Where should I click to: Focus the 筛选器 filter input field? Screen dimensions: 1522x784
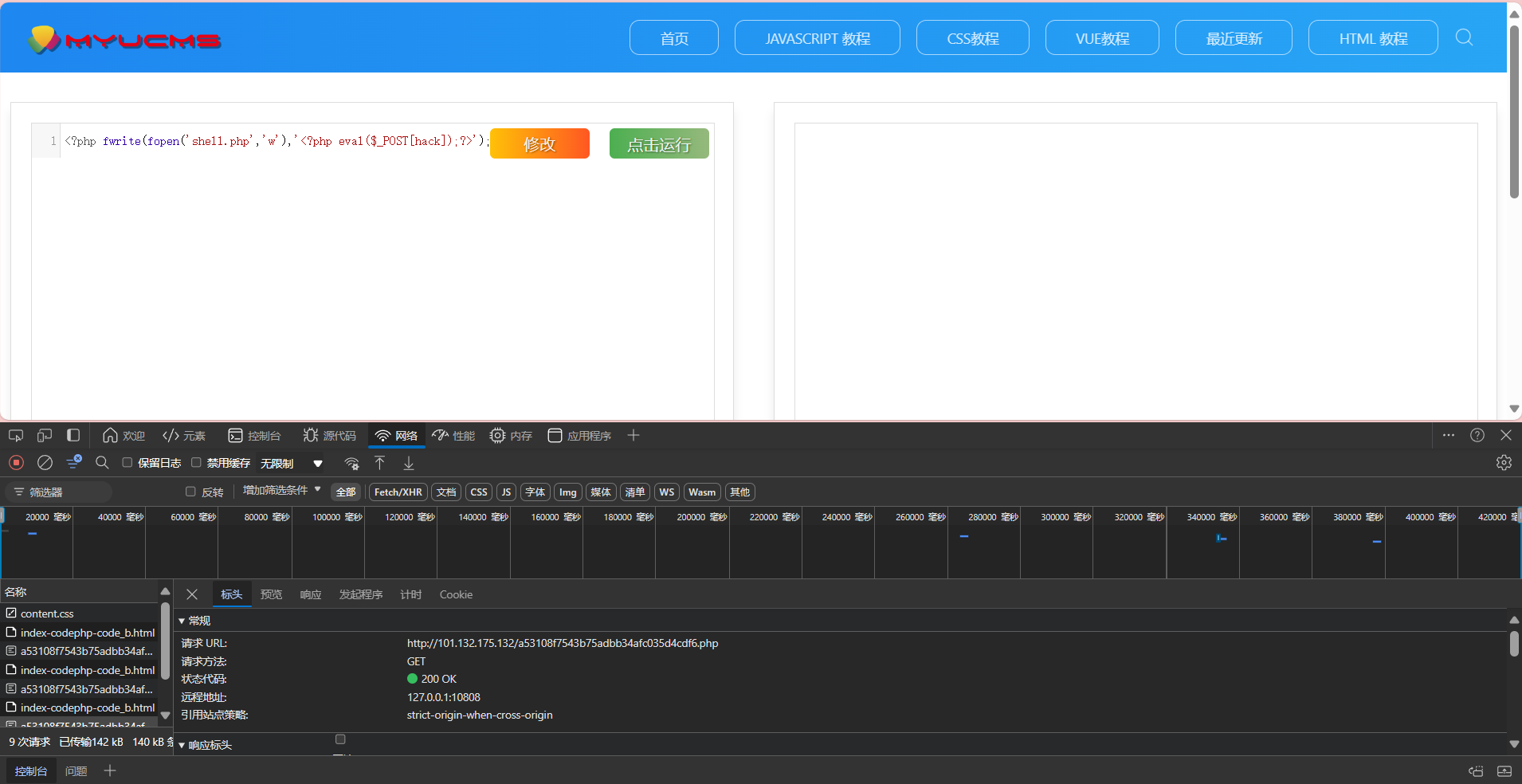(59, 492)
